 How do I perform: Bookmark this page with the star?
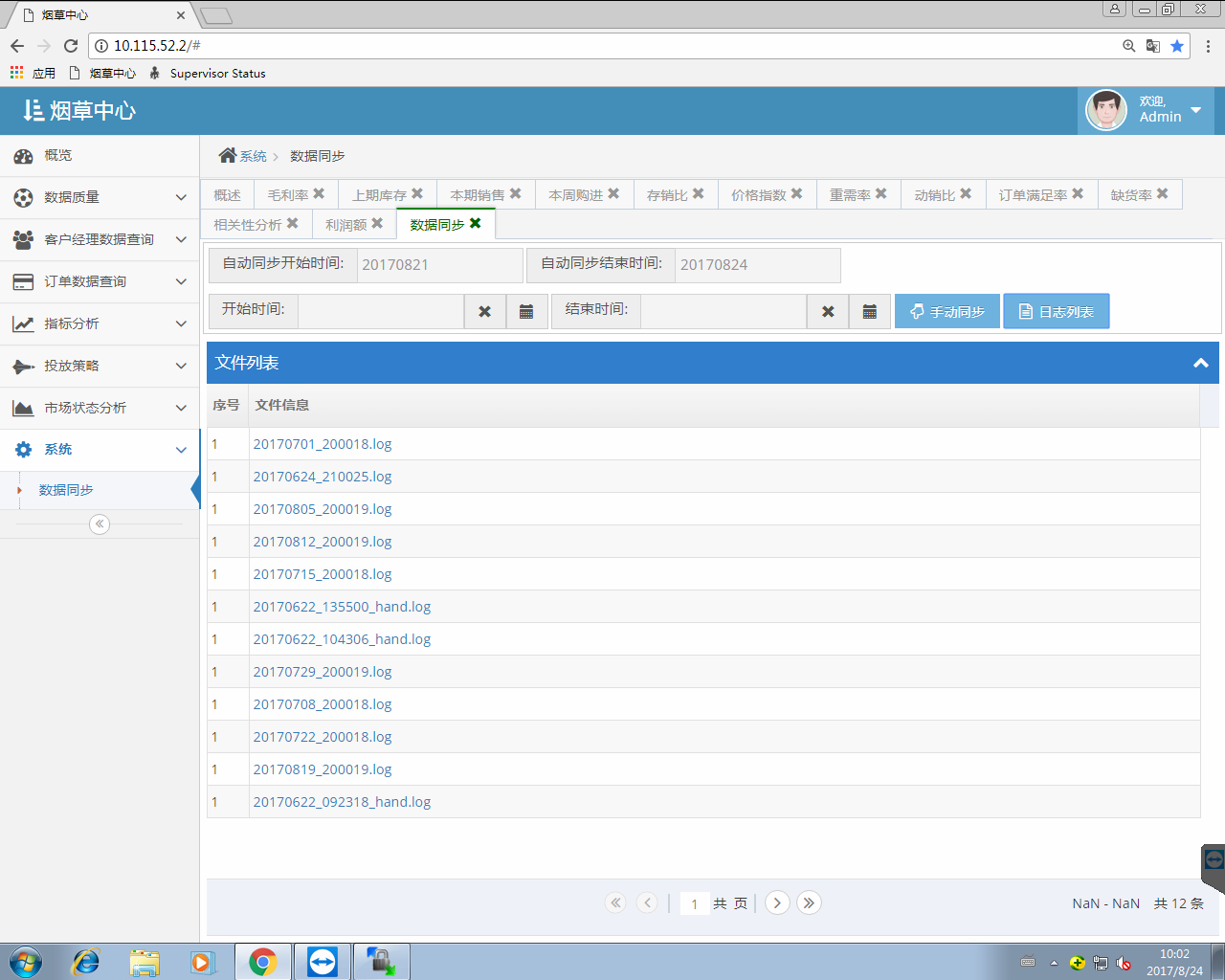coord(1177,46)
